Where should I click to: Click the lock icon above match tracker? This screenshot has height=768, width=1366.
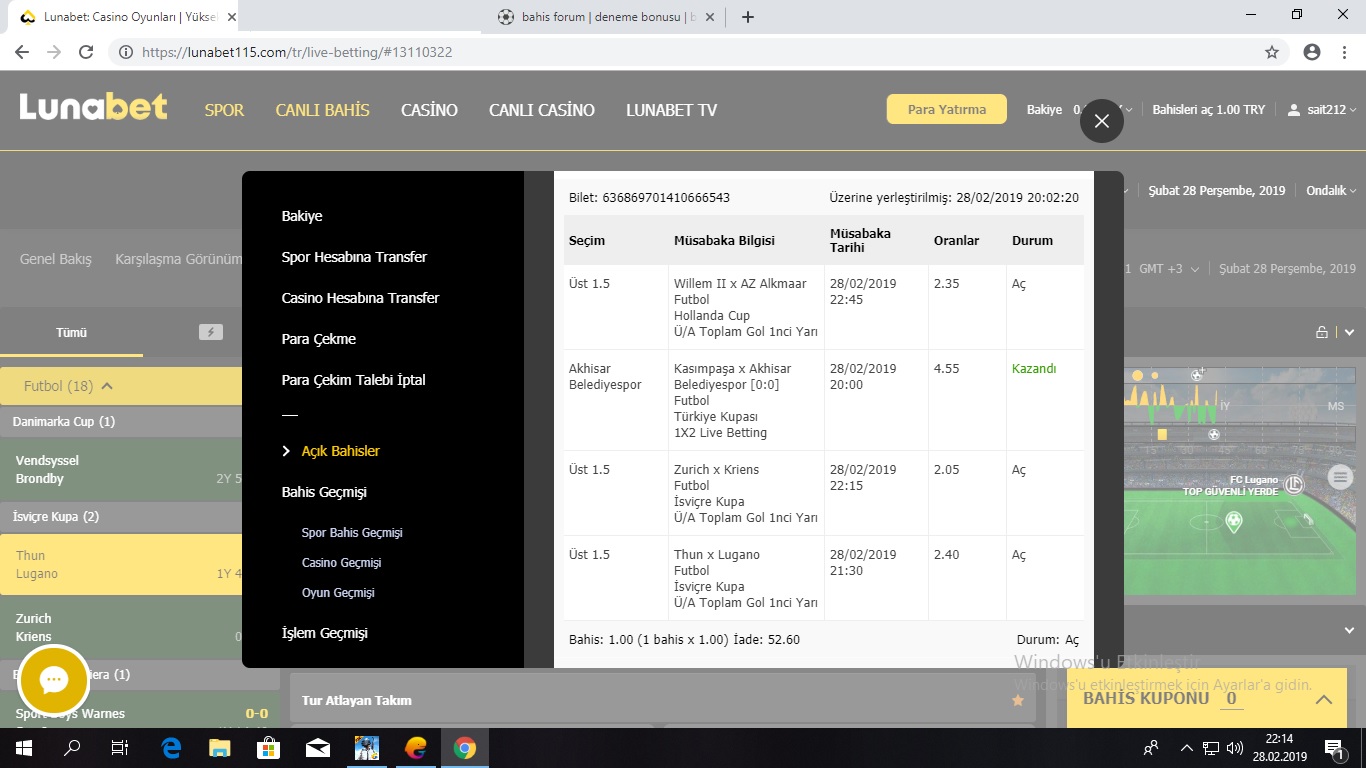[x=1322, y=332]
